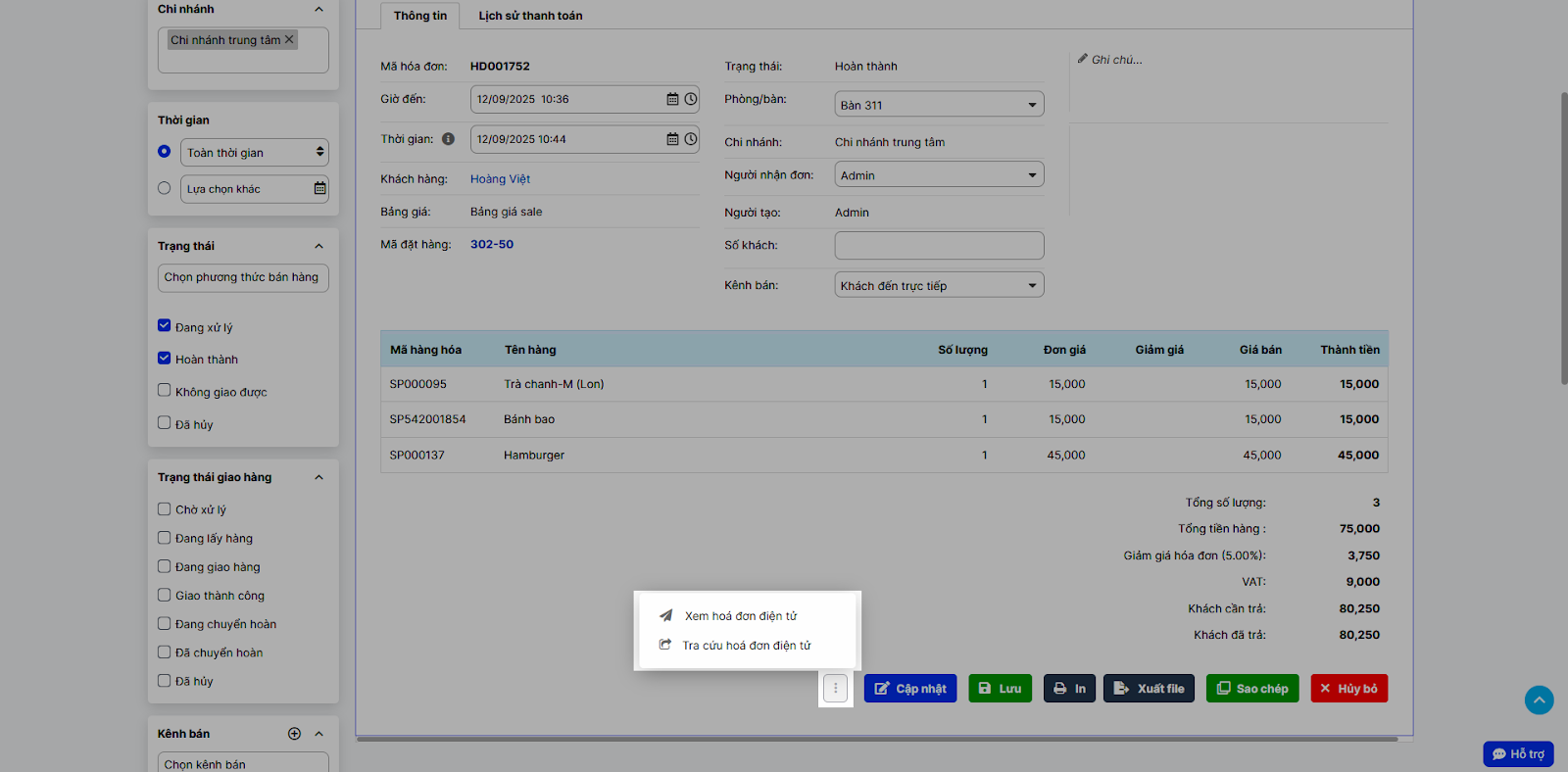Tick the Đang chuyển hoàn checkbox
Image resolution: width=1568 pixels, height=772 pixels.
point(165,623)
